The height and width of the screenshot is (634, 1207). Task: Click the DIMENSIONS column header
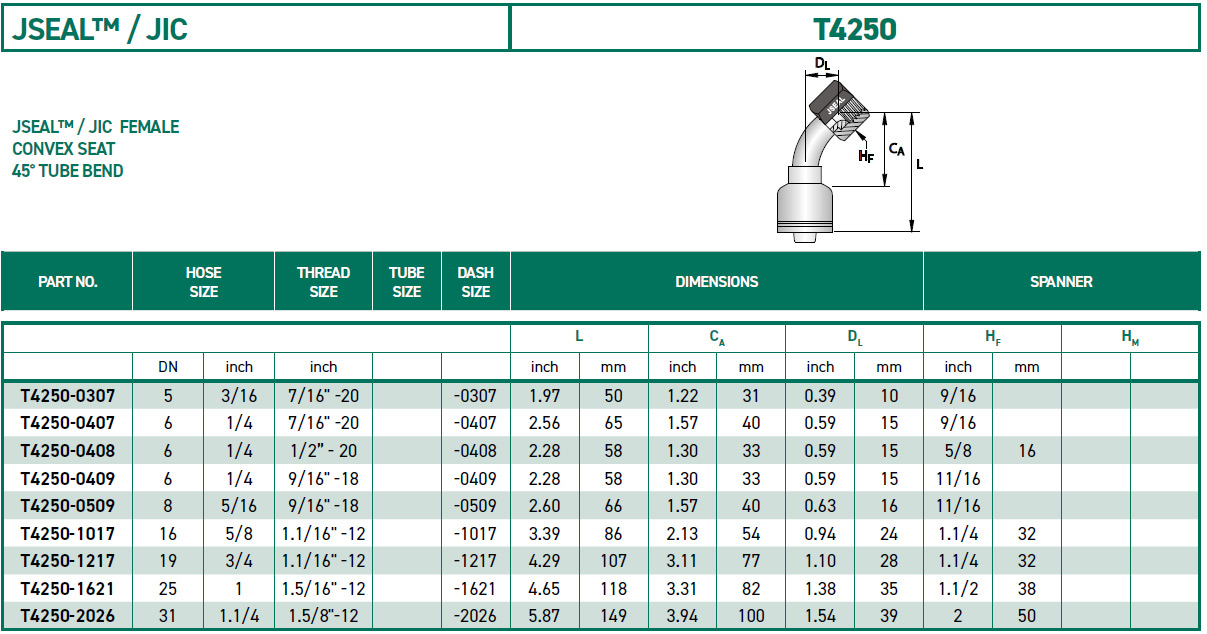click(716, 282)
